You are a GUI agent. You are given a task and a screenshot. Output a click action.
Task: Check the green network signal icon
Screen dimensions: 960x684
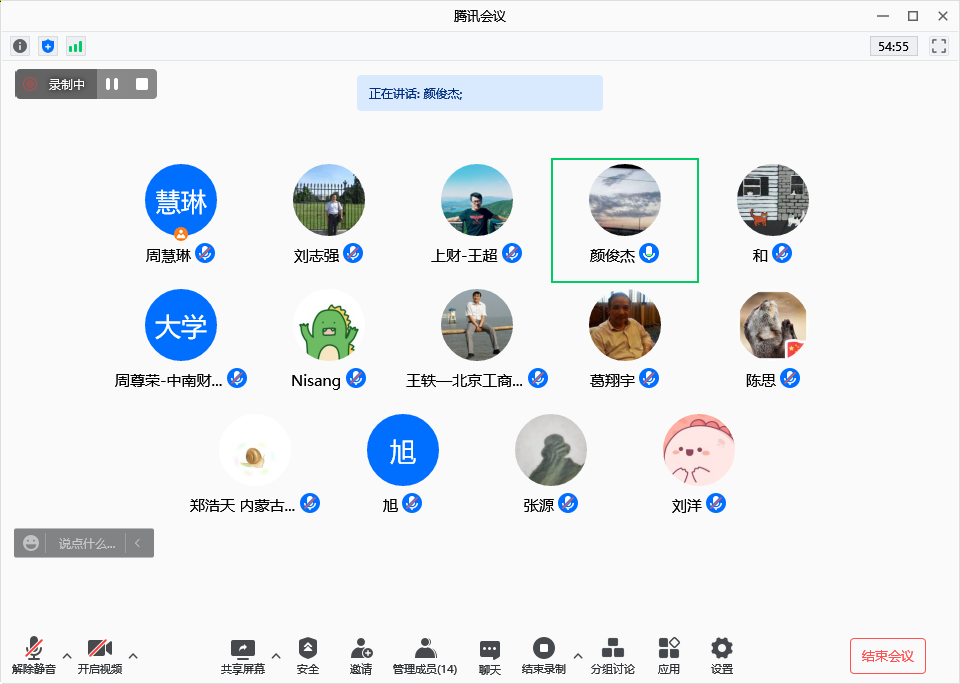[x=75, y=46]
